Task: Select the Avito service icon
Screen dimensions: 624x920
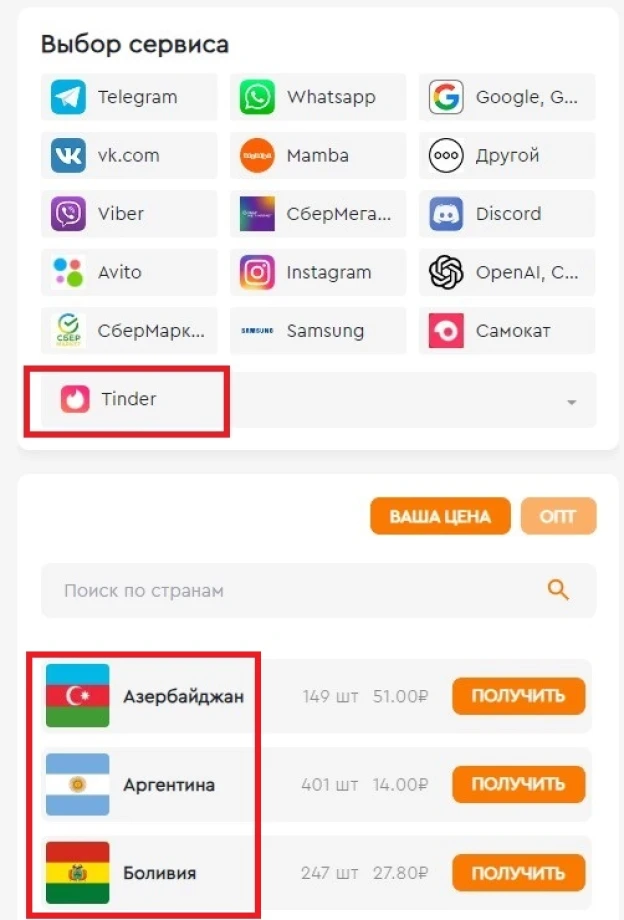Action: (68, 272)
